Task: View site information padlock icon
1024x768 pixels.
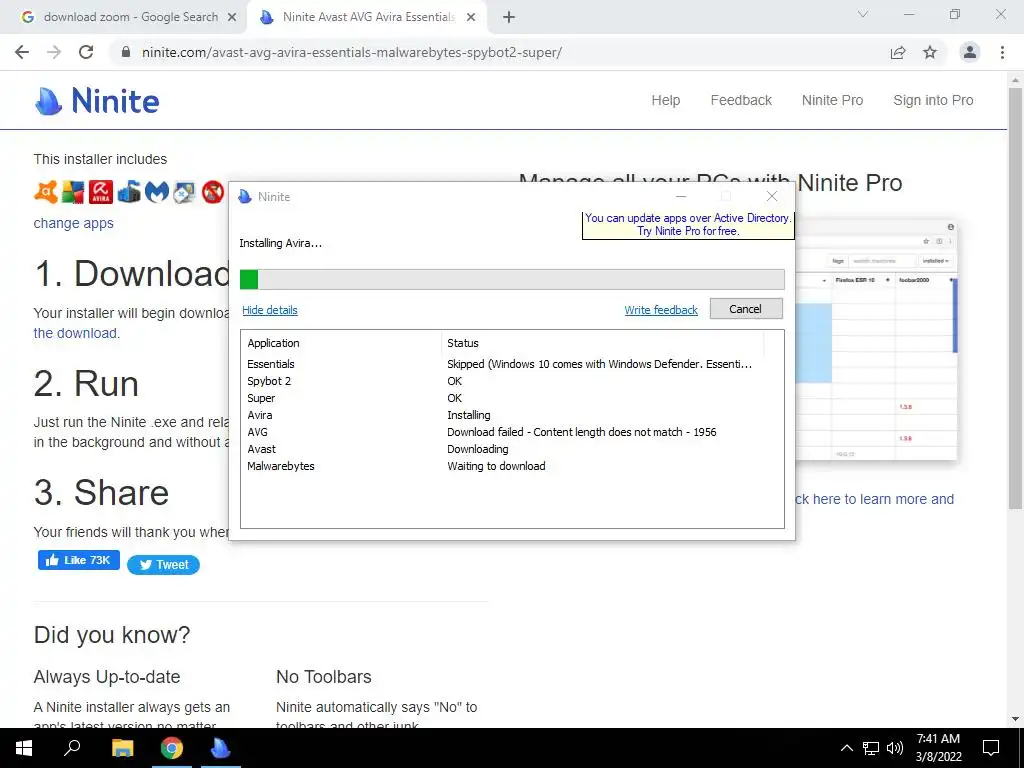Action: coord(126,52)
